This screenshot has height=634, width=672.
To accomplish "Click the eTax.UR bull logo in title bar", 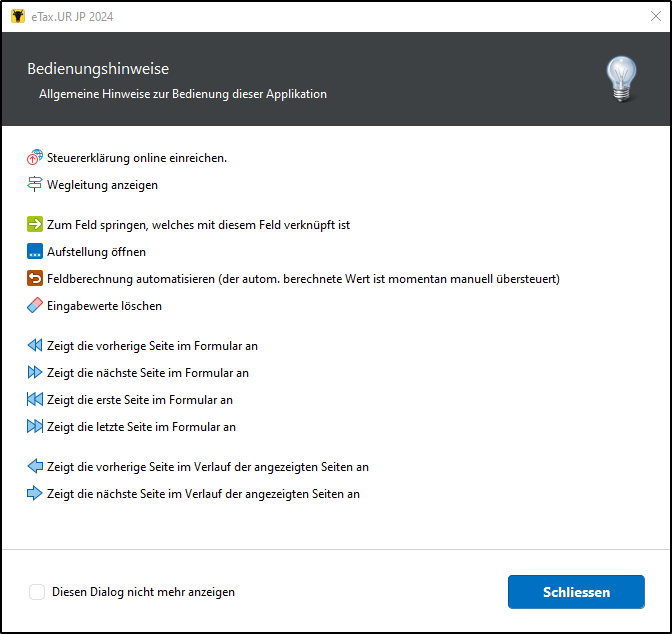I will (18, 16).
